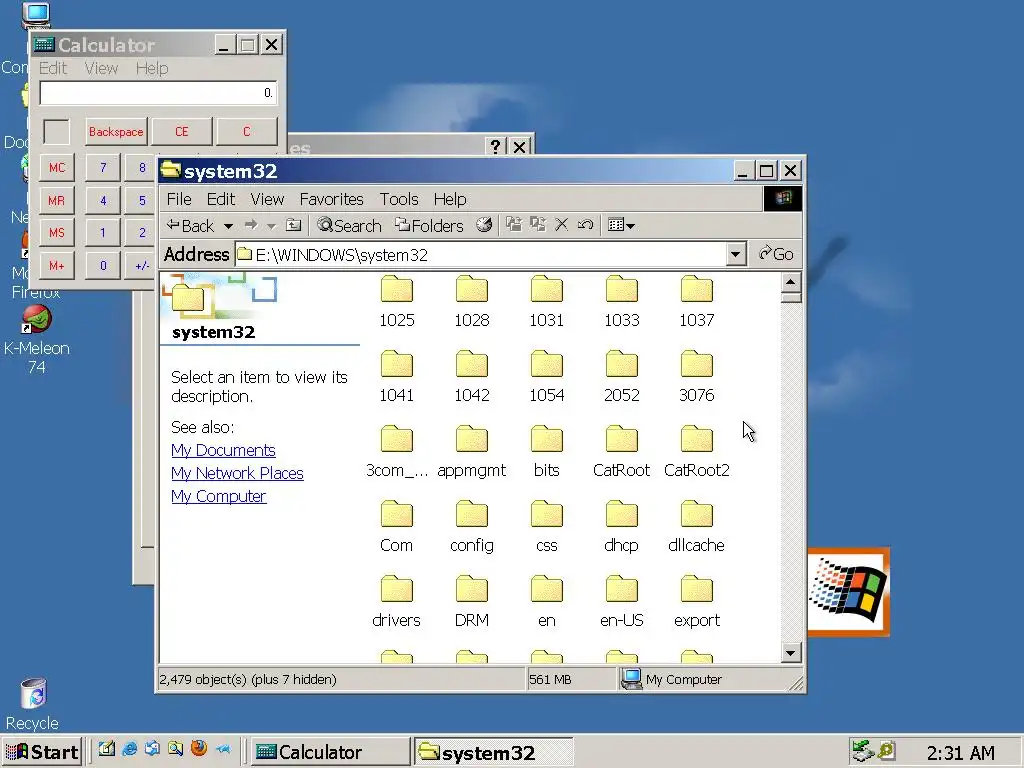Viewport: 1024px width, 768px height.
Task: Select the bits folder
Action: tap(547, 451)
